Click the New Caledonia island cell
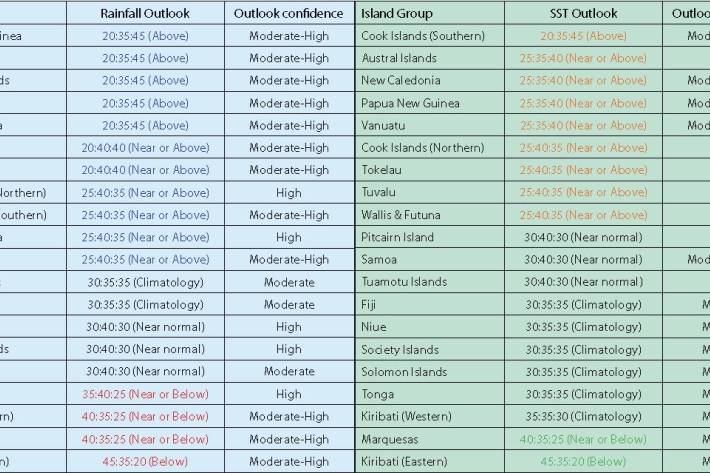 399,81
